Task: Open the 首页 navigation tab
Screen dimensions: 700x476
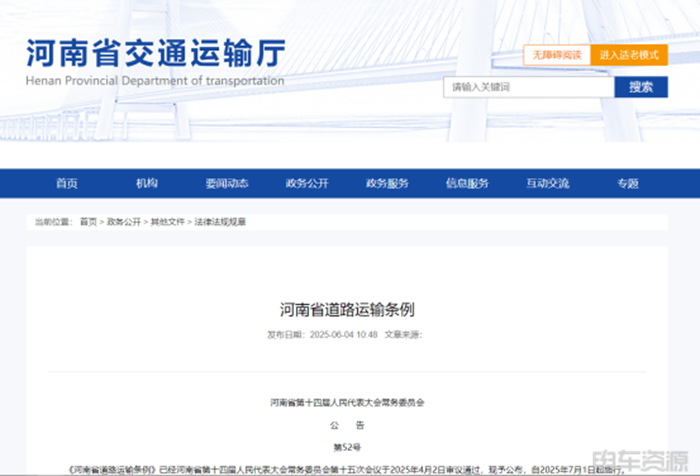Action: (67, 183)
